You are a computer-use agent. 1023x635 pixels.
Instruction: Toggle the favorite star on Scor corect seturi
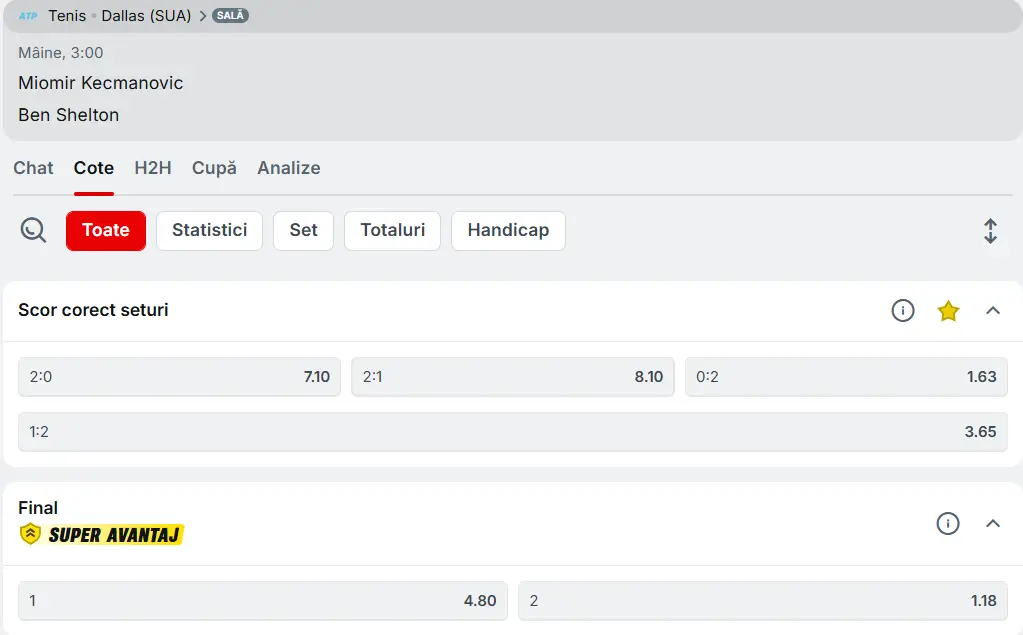coord(947,311)
